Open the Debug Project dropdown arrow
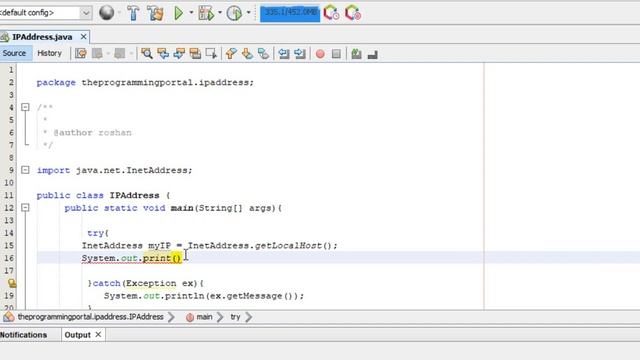 tap(220, 13)
